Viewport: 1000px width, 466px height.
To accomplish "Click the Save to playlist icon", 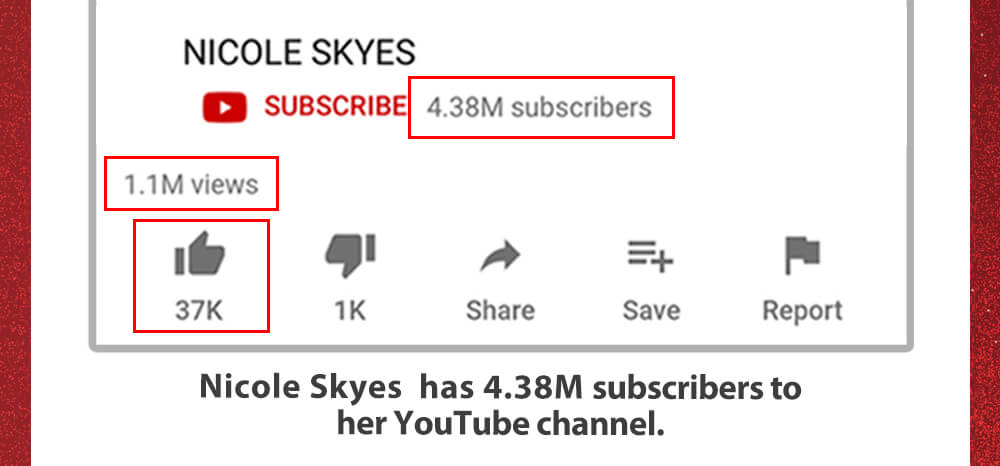I will click(651, 256).
